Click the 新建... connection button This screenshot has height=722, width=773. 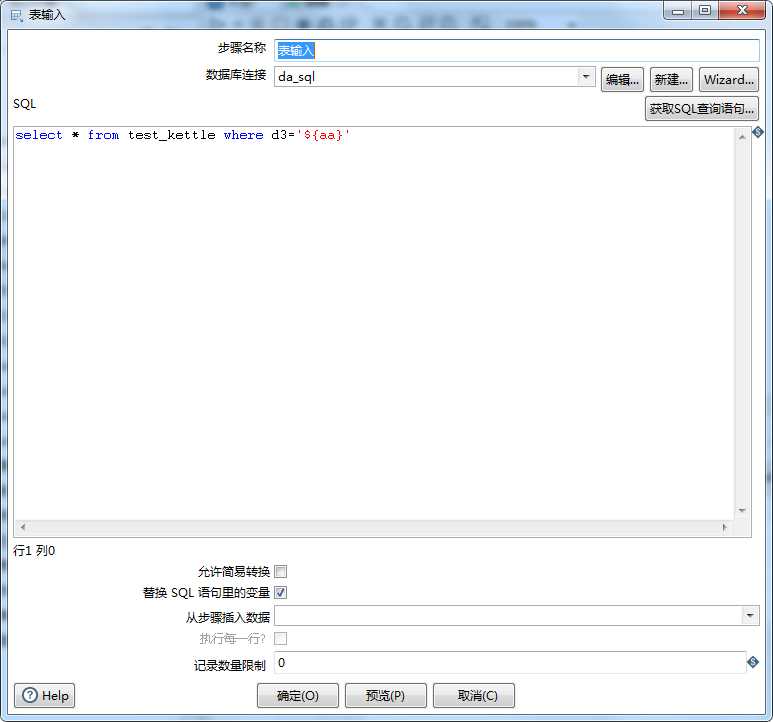pos(671,79)
